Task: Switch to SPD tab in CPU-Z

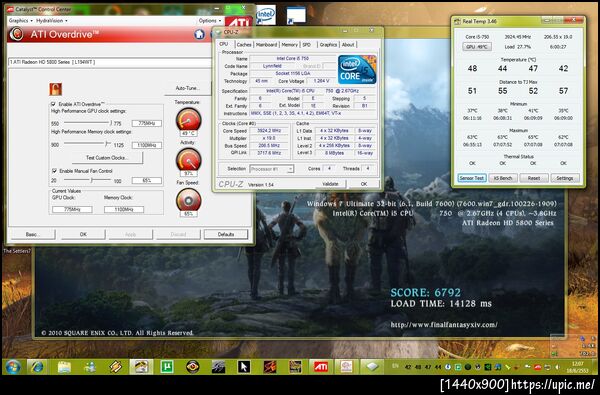Action: tap(307, 45)
